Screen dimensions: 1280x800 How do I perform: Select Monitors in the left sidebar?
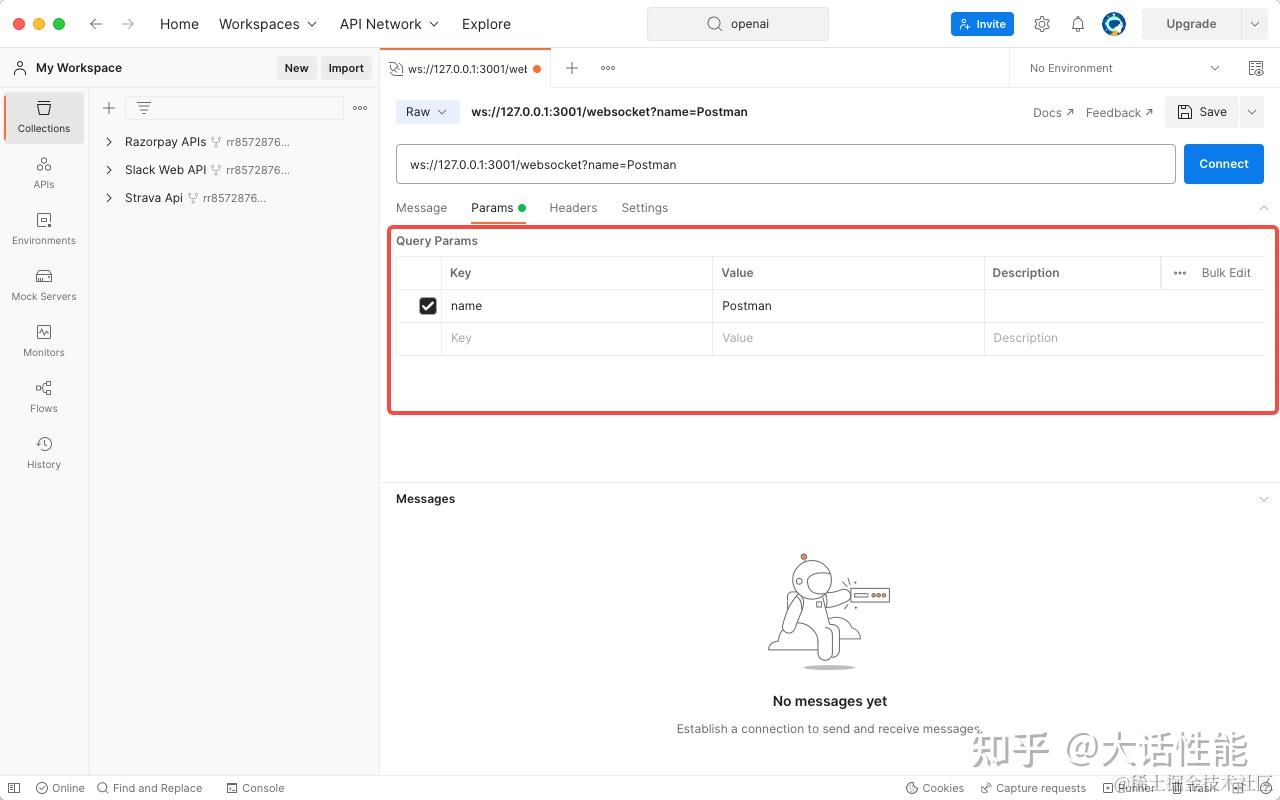click(x=43, y=341)
